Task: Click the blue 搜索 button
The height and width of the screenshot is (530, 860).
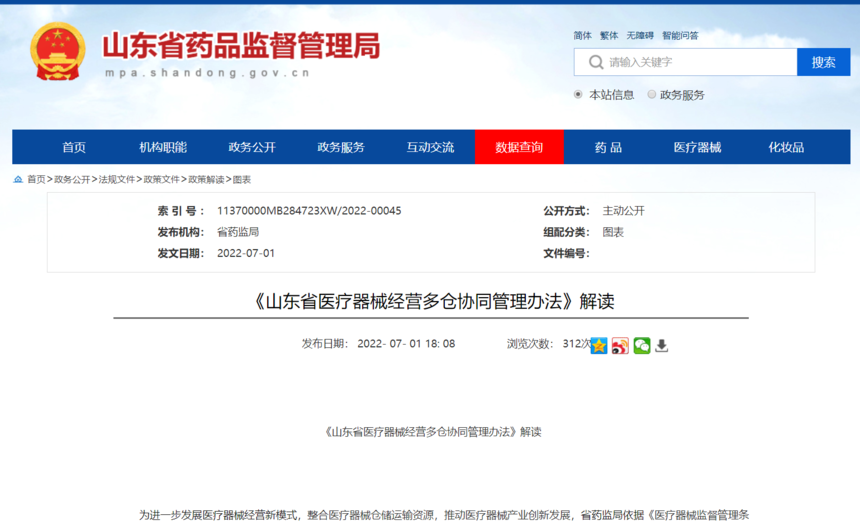Action: click(823, 62)
